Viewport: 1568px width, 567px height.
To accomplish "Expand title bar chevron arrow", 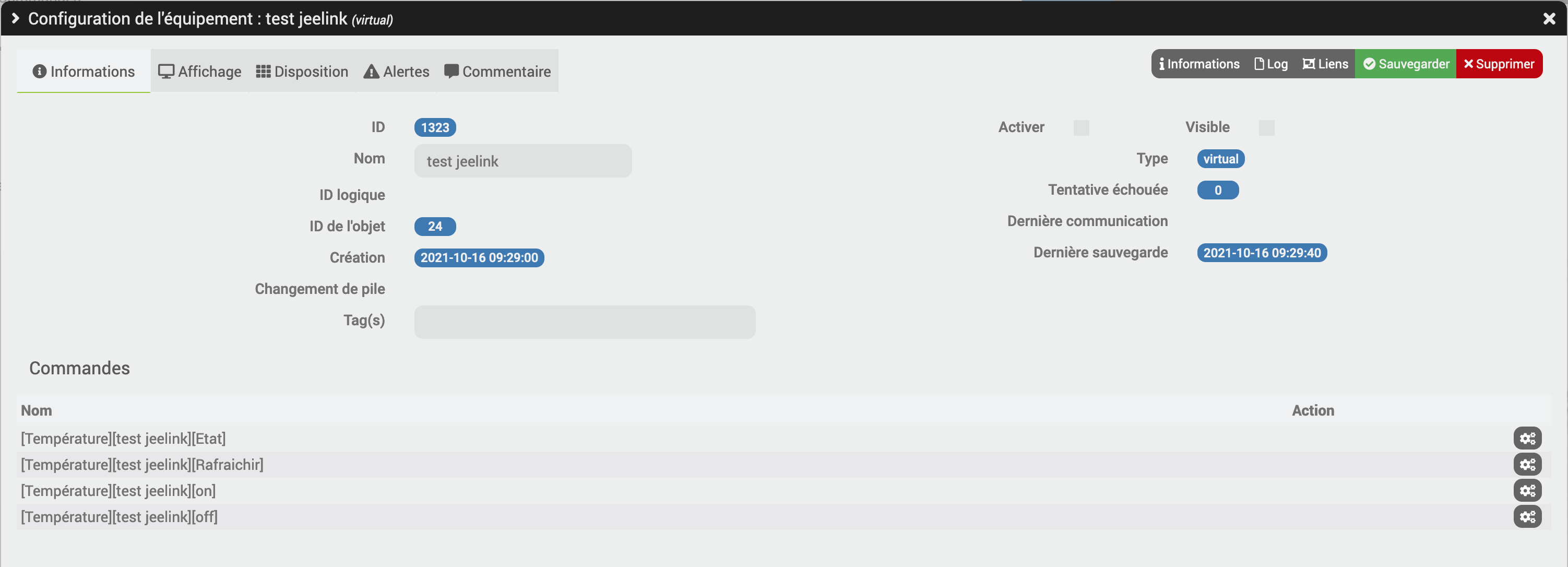I will tap(16, 19).
